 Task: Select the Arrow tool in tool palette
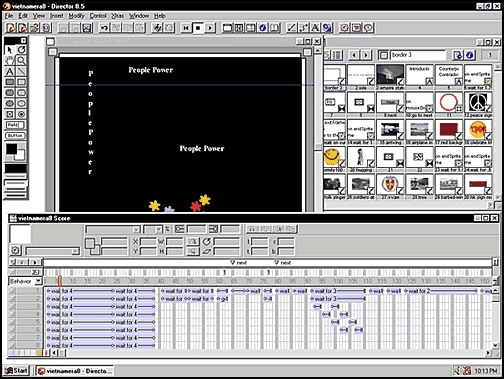(x=10, y=50)
